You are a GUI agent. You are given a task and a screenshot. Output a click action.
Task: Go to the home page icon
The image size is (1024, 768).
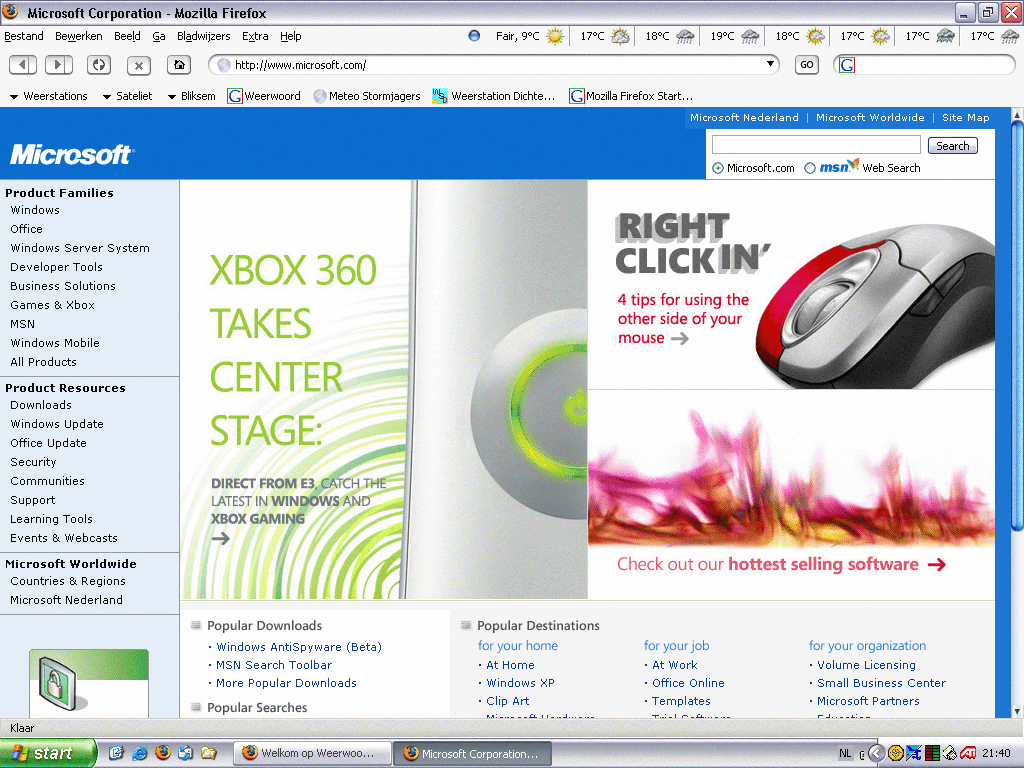click(179, 65)
